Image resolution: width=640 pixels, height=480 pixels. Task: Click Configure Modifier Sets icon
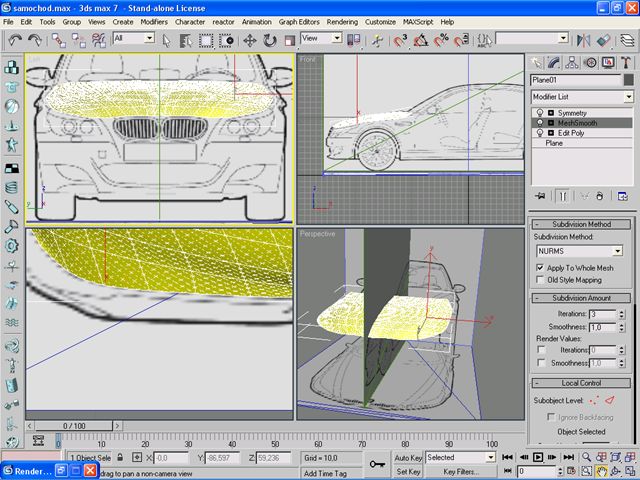[622, 196]
